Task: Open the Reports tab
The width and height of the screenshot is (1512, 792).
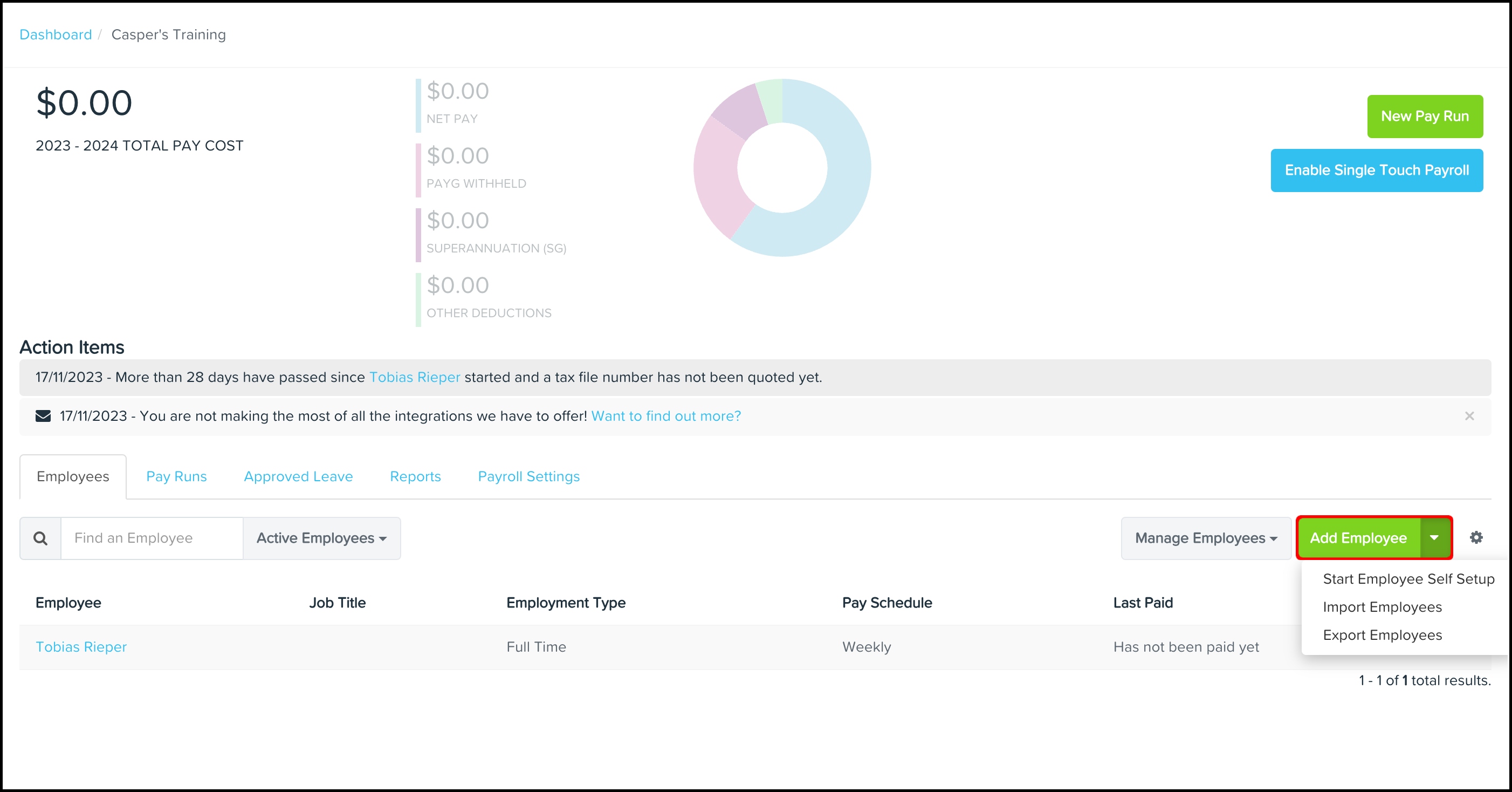Action: point(415,477)
